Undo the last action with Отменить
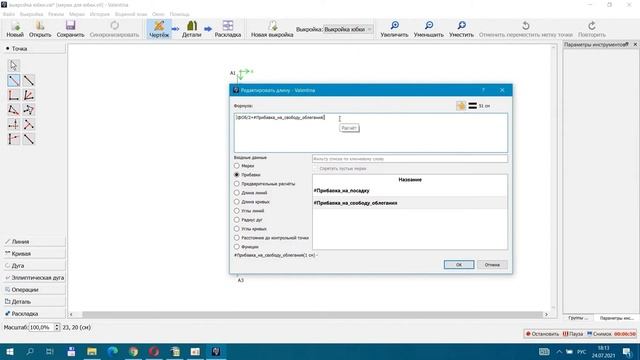This screenshot has height=360, width=640. click(x=526, y=29)
